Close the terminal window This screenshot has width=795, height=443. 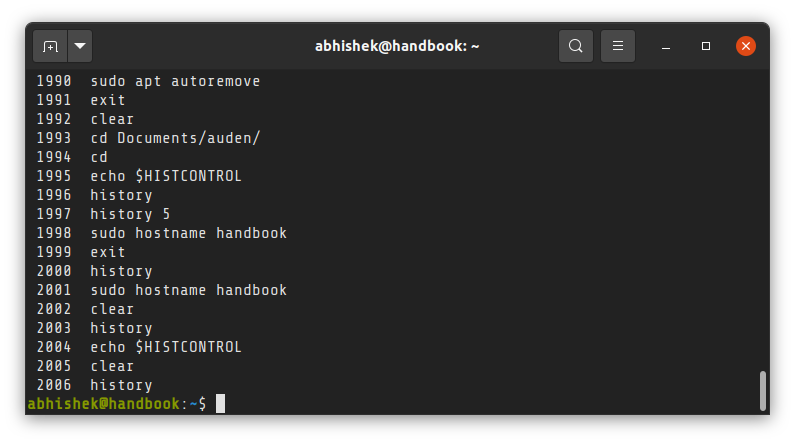click(745, 46)
